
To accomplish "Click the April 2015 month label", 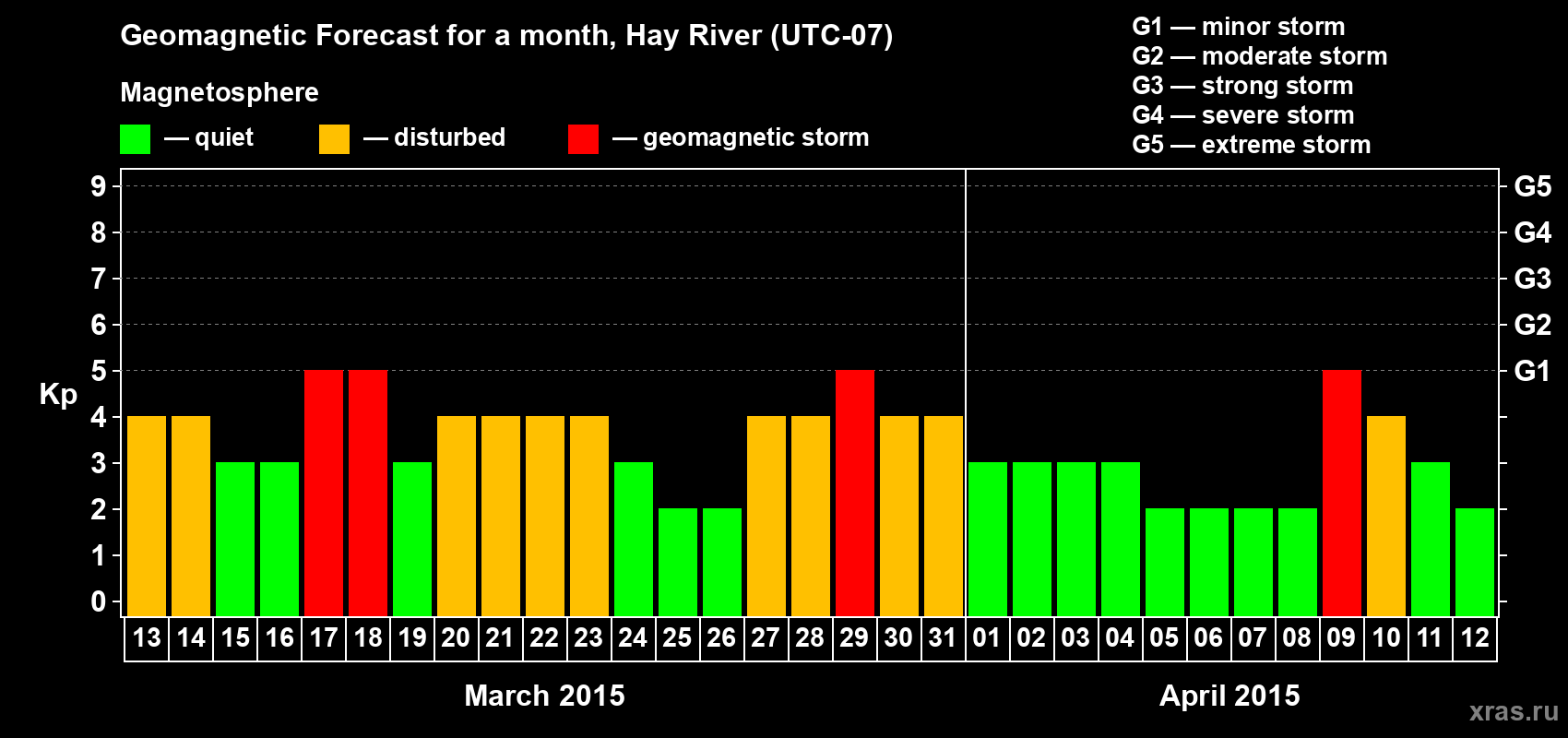I will coord(1229,696).
